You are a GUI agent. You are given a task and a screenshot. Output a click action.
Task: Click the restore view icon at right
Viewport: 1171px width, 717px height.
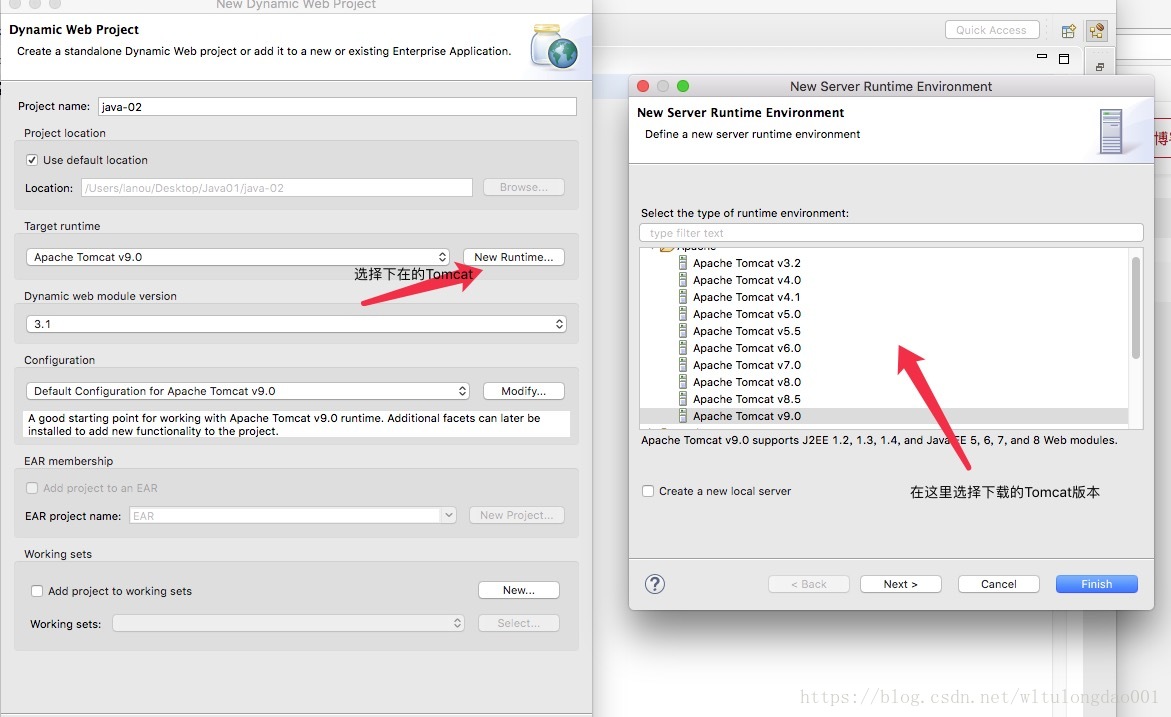tap(1099, 67)
